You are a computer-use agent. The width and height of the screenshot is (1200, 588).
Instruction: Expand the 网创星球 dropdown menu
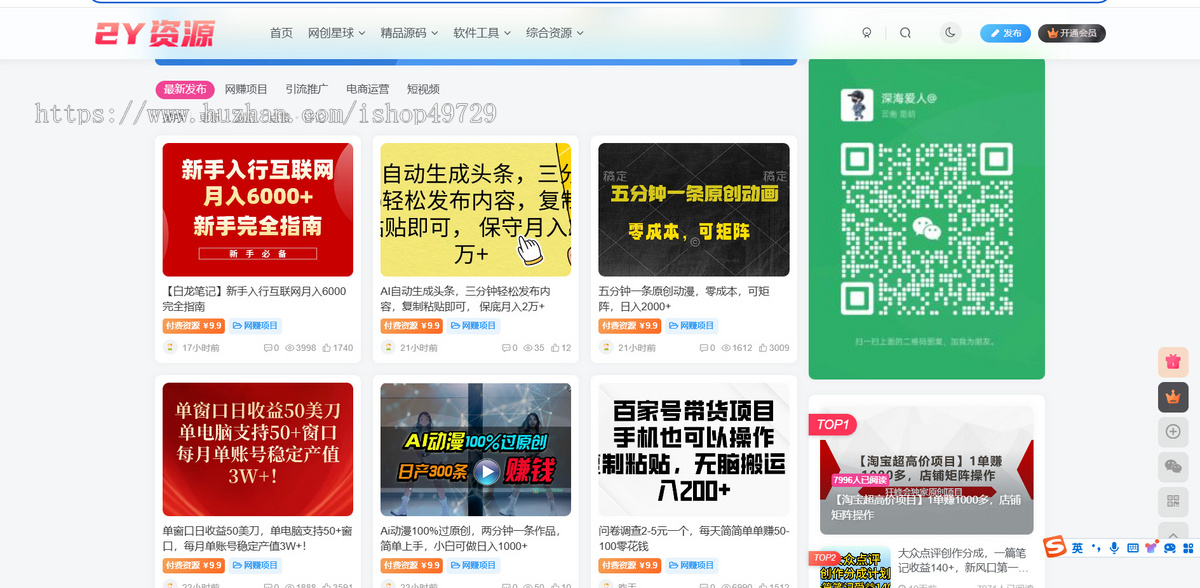point(336,33)
